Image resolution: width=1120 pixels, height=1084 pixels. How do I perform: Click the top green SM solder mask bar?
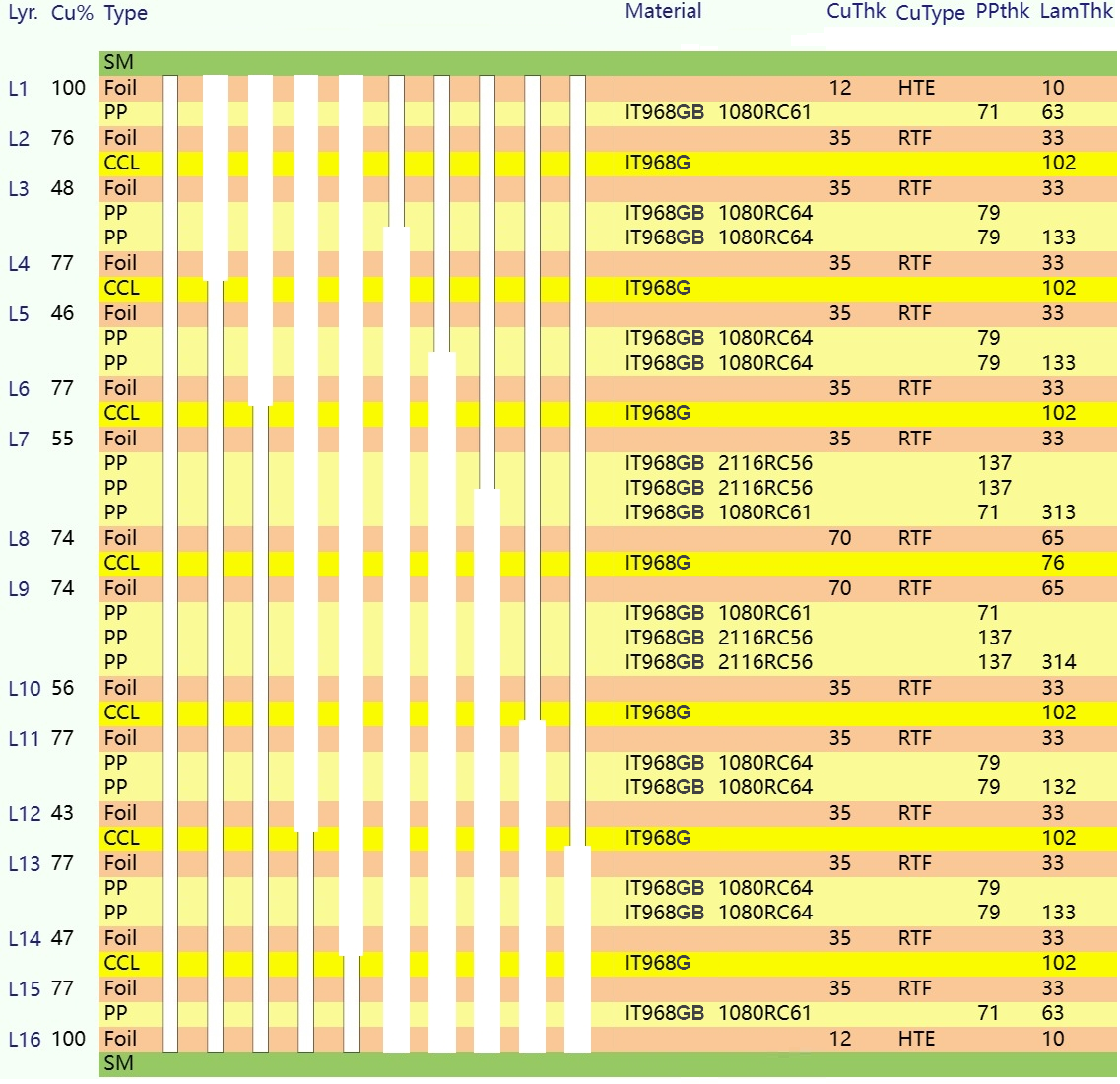(x=607, y=63)
